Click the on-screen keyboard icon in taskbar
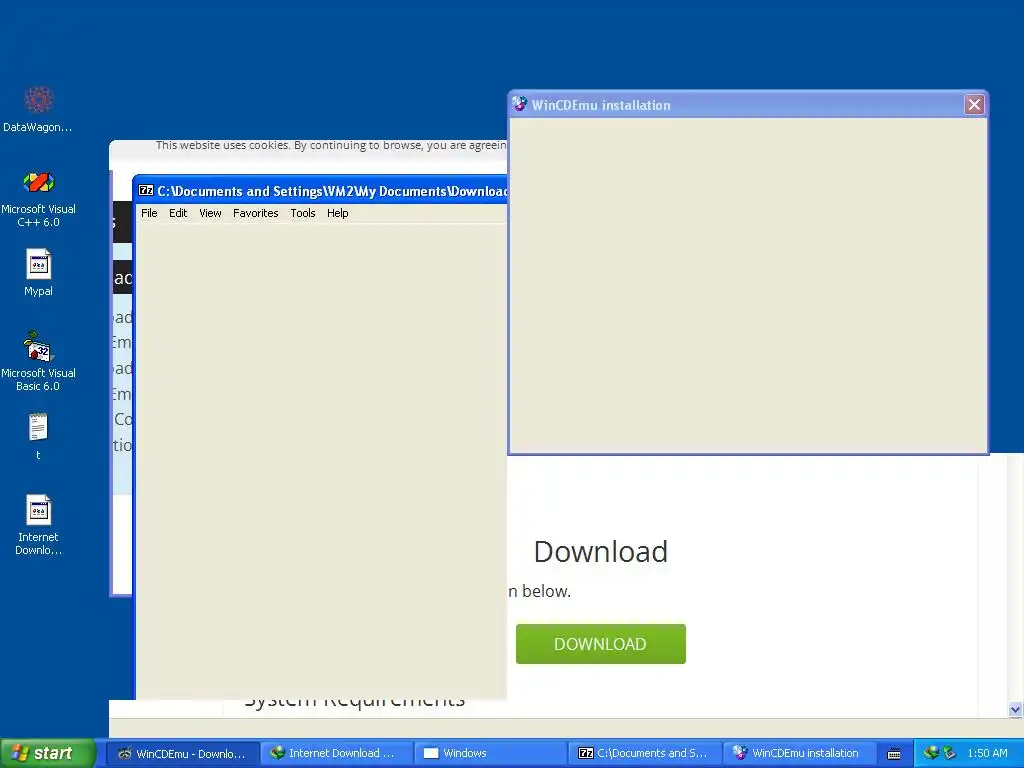 (894, 754)
